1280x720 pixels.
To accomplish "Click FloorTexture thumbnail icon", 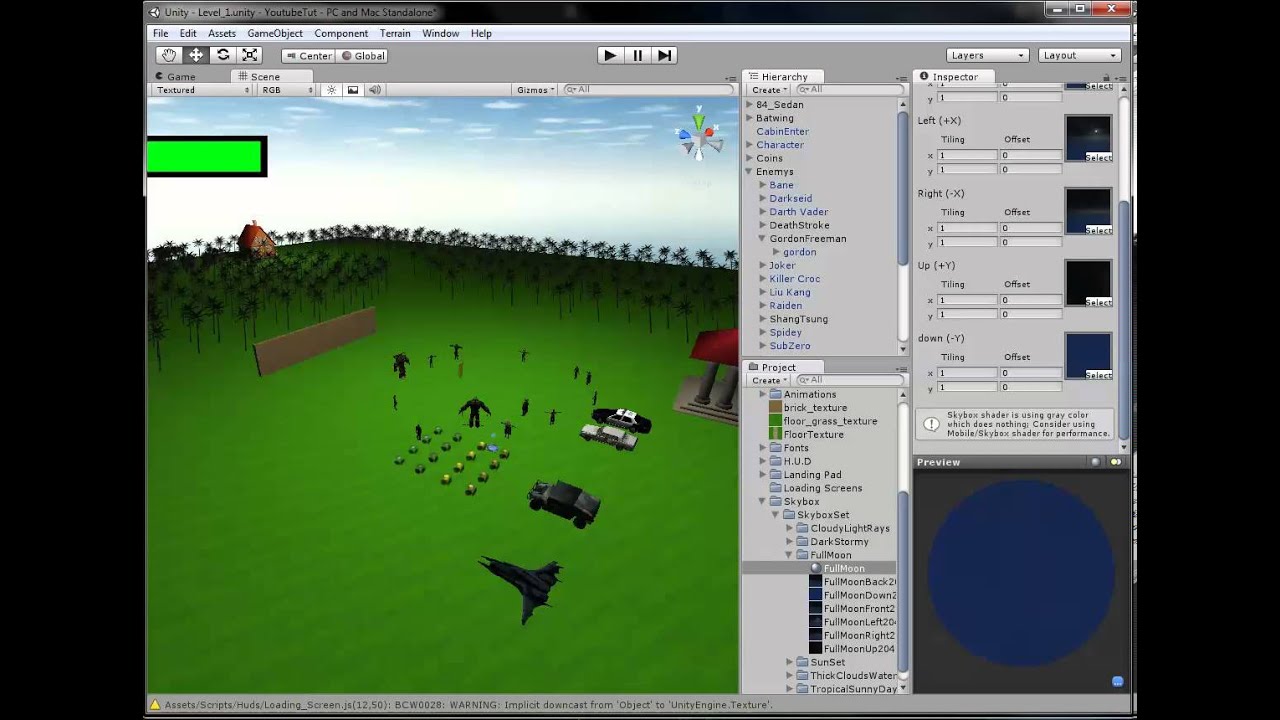I will [x=775, y=434].
